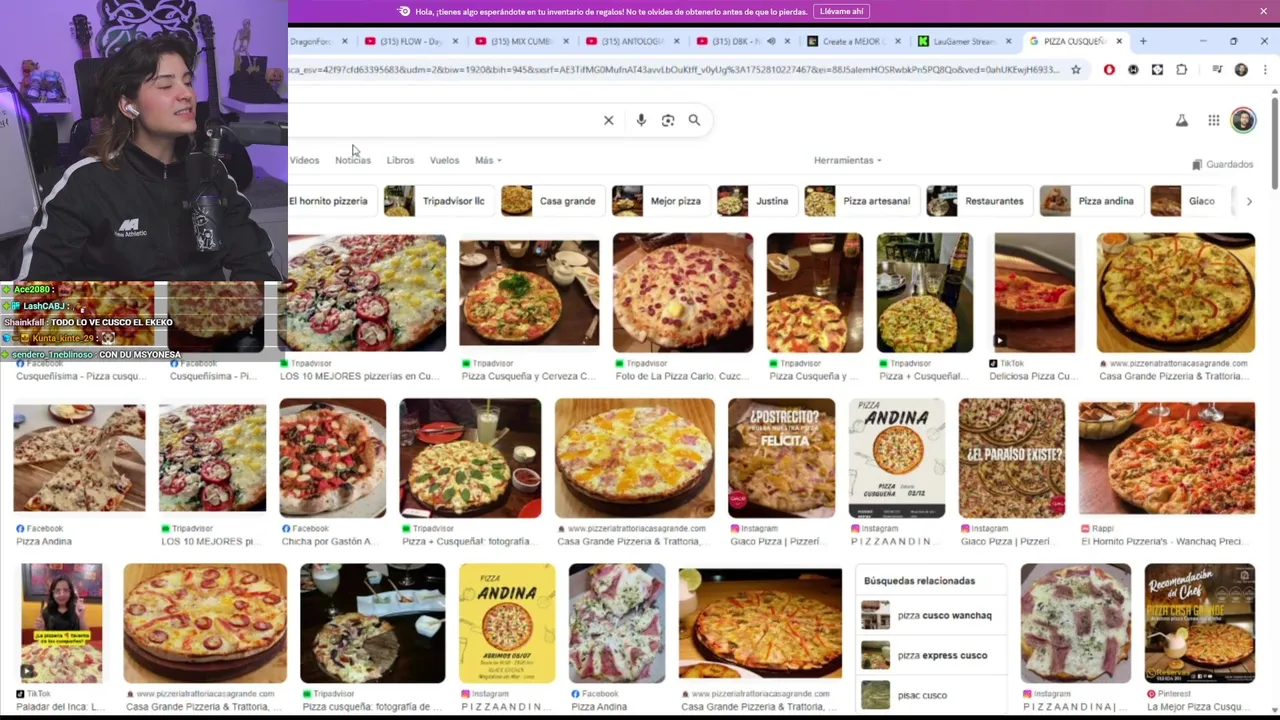Image resolution: width=1280 pixels, height=720 pixels.
Task: Close the (315) FLOW tab
Action: point(456,41)
